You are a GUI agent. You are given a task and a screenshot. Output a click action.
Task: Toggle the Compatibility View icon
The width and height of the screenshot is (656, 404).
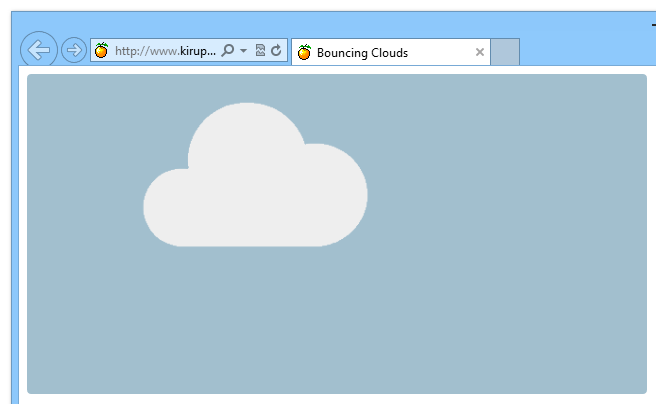pyautogui.click(x=260, y=51)
